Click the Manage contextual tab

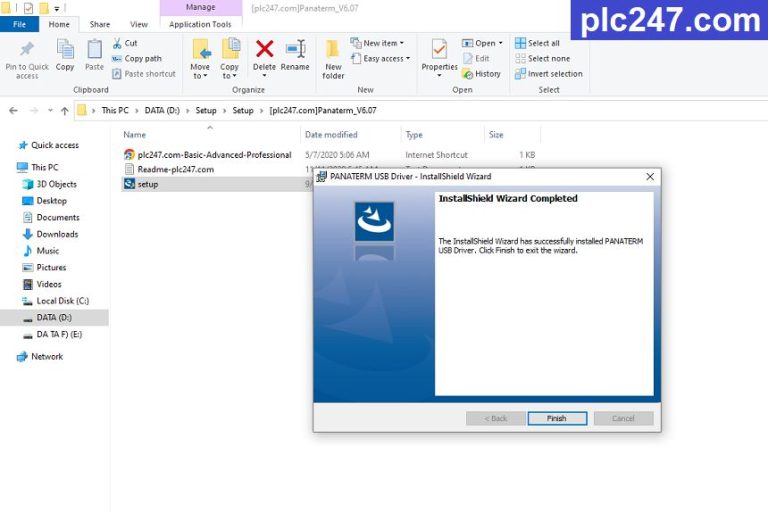click(200, 7)
